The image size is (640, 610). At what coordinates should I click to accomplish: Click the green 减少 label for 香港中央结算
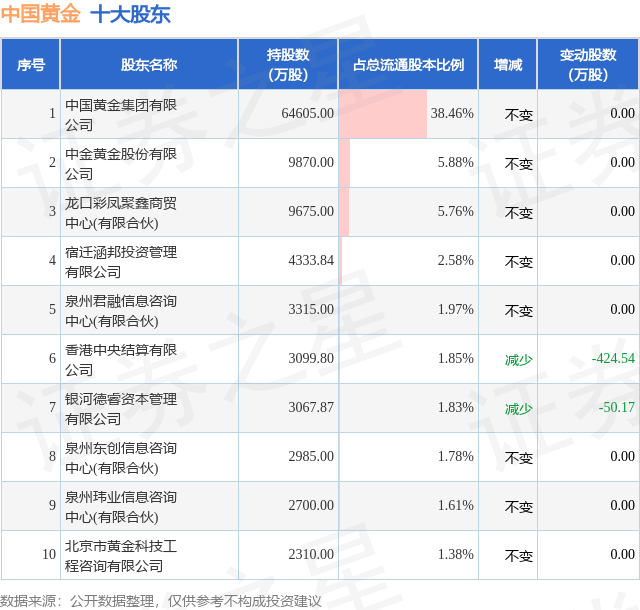click(x=518, y=360)
